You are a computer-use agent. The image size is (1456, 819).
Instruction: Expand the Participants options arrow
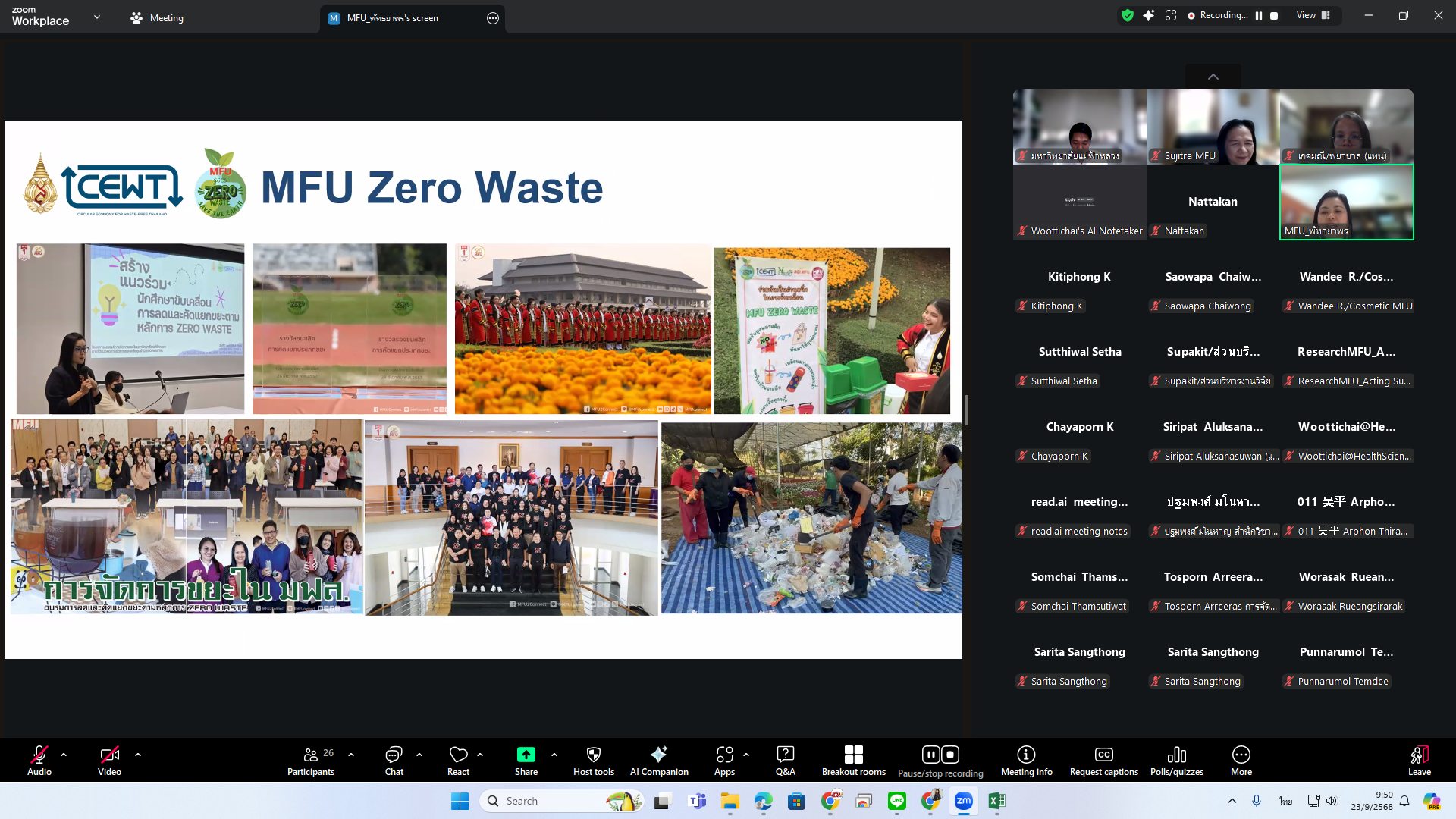point(351,755)
